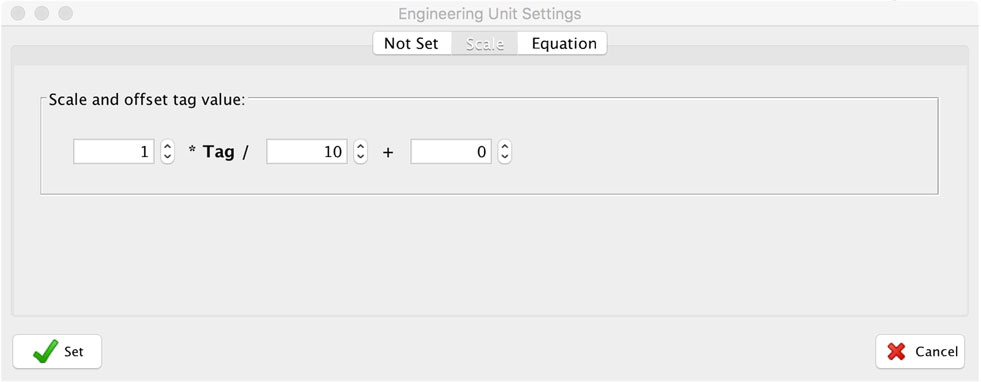This screenshot has width=981, height=382.
Task: Decrease the offset value with down arrow
Action: coord(504,158)
